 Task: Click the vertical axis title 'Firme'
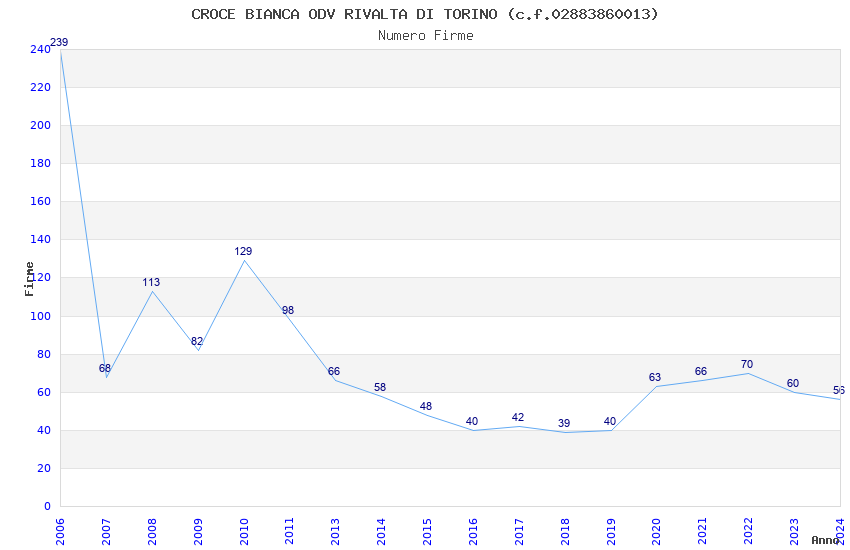29,279
